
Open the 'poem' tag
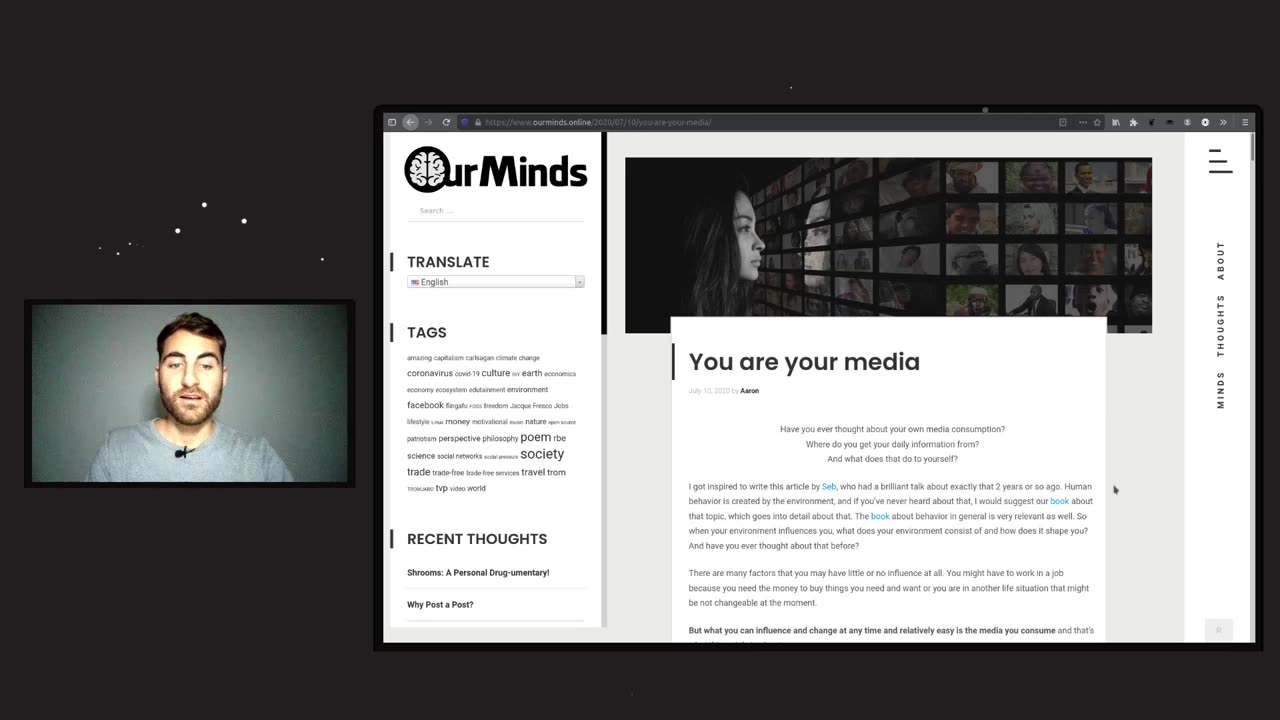pyautogui.click(x=536, y=437)
